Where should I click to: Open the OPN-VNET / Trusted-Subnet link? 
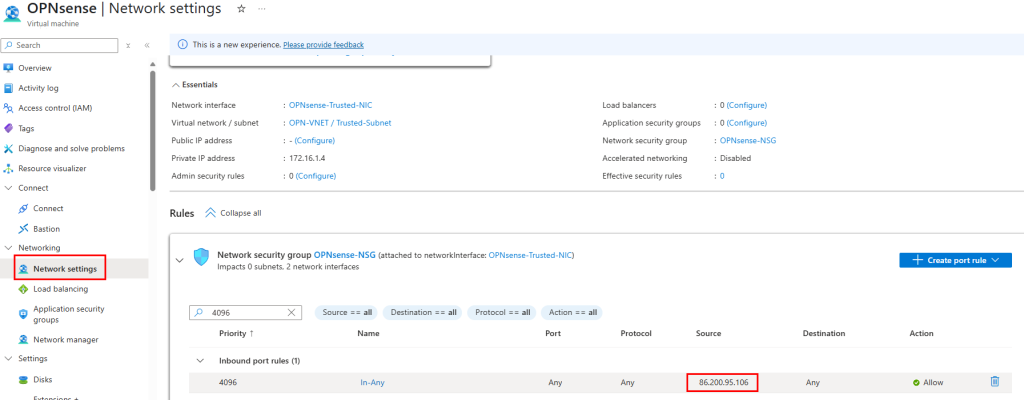pos(340,123)
